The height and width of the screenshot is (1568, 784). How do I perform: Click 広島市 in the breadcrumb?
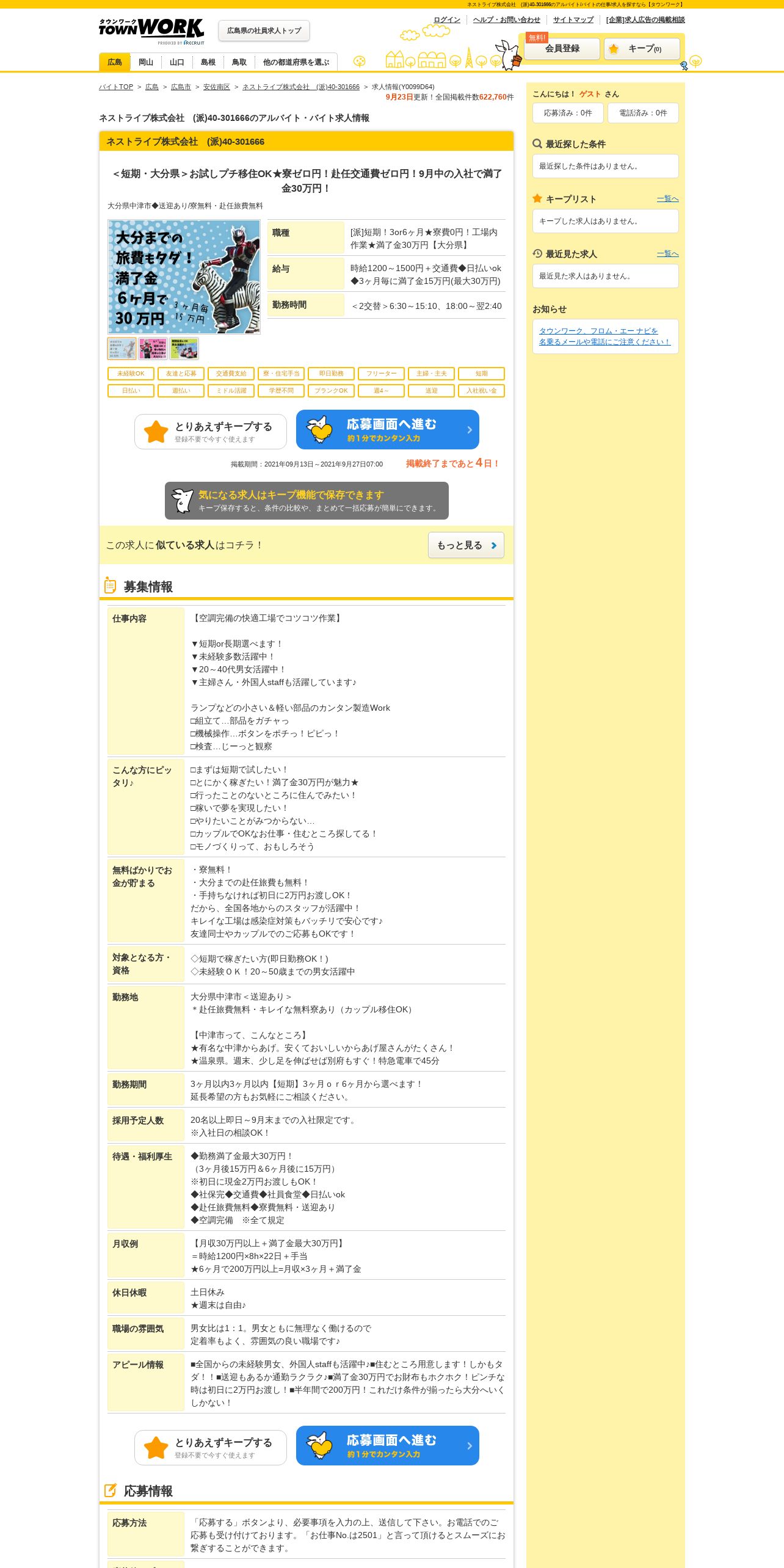(181, 87)
